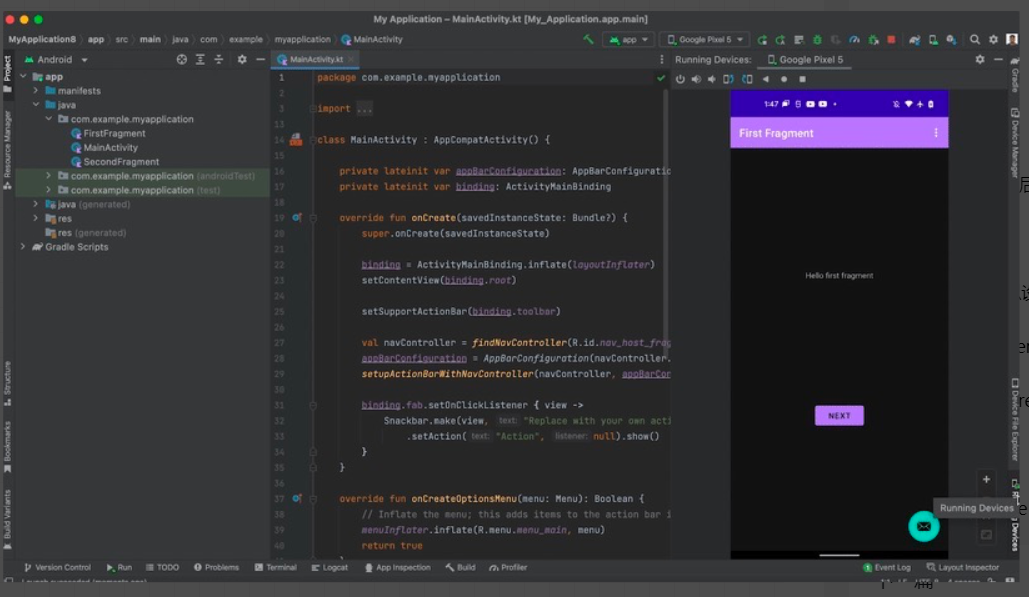Screen dimensions: 1029x597
Task: Expand the res folder
Action: (x=36, y=218)
